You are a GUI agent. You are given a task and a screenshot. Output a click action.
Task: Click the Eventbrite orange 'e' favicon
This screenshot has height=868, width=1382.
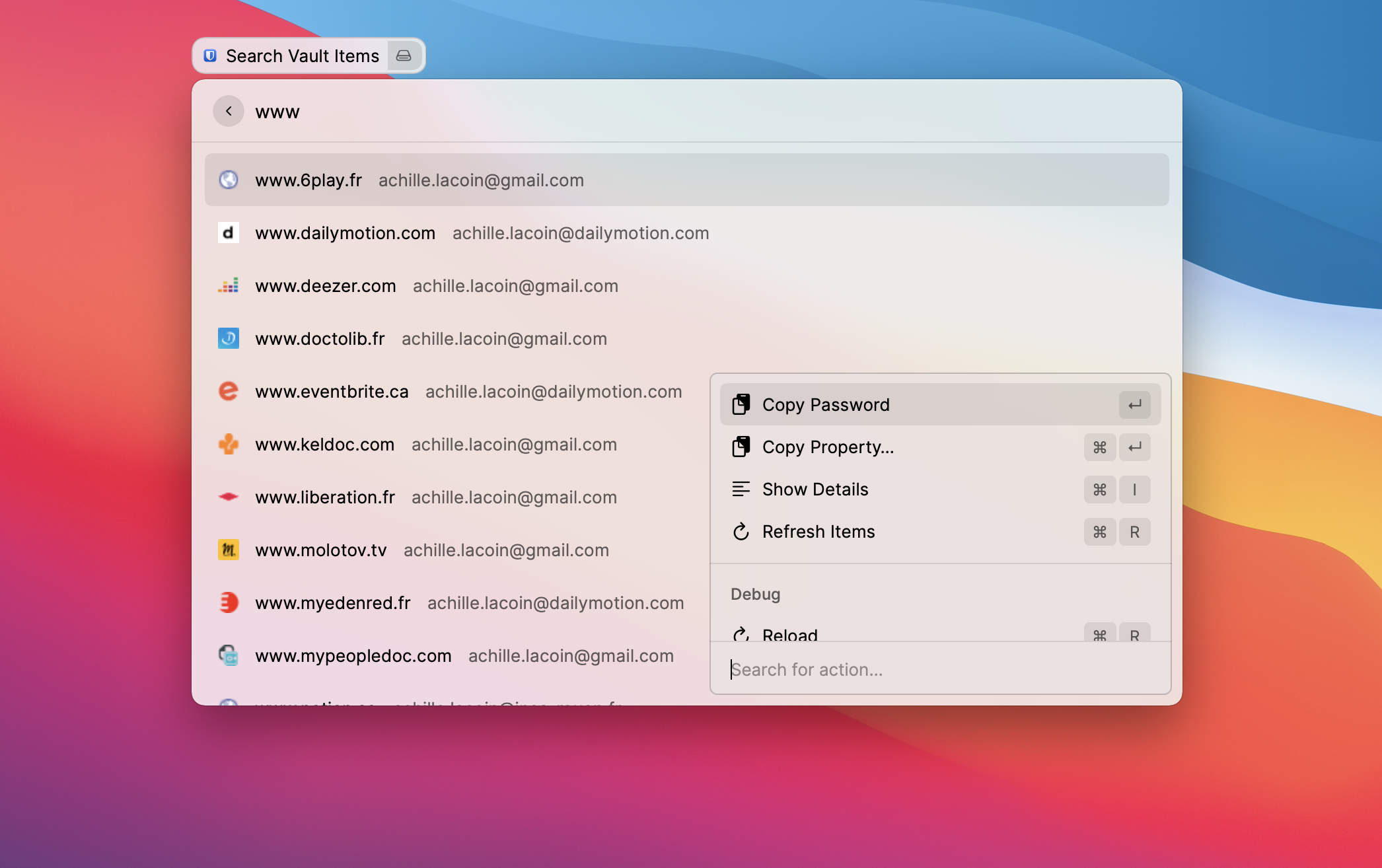tap(228, 391)
